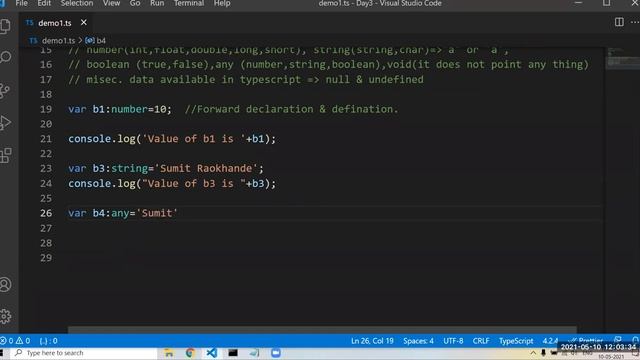
Task: Click line number 26 in the gutter
Action: [46, 213]
